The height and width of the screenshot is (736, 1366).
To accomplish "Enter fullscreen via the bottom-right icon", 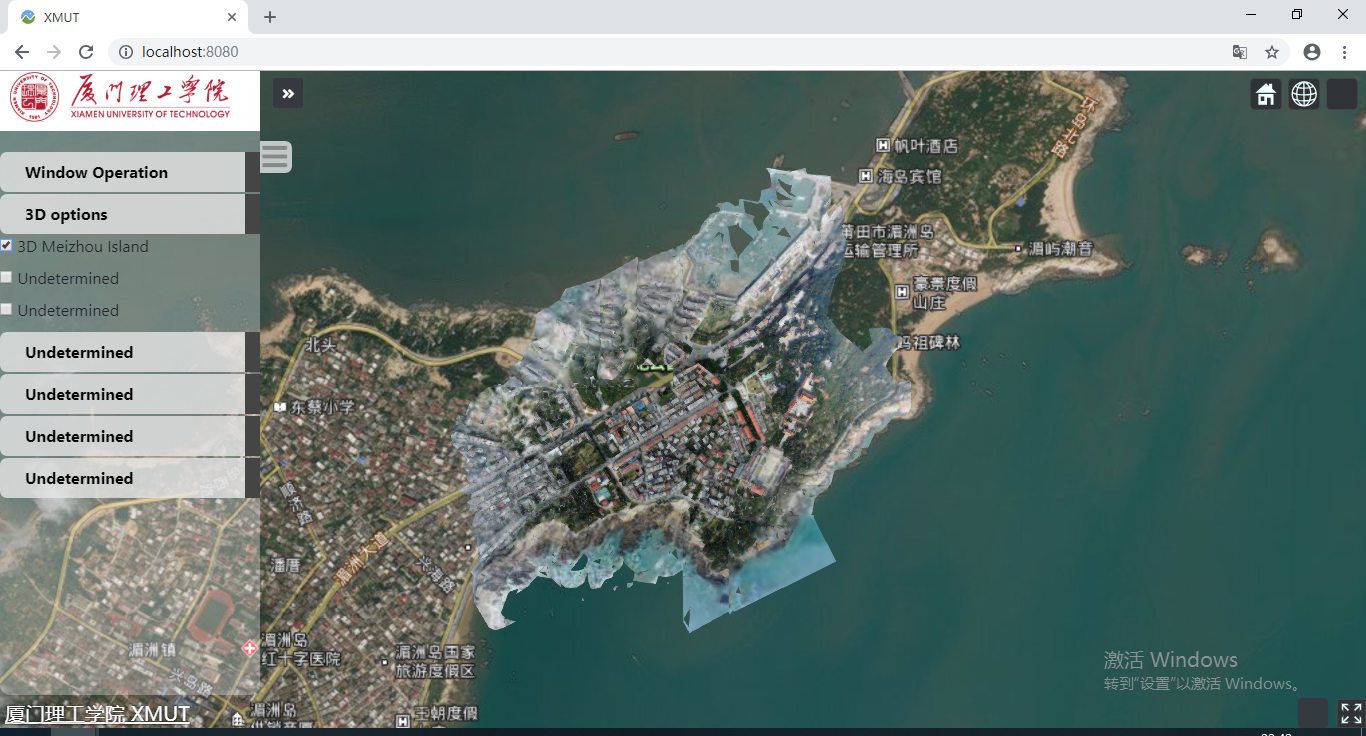I will pyautogui.click(x=1349, y=713).
